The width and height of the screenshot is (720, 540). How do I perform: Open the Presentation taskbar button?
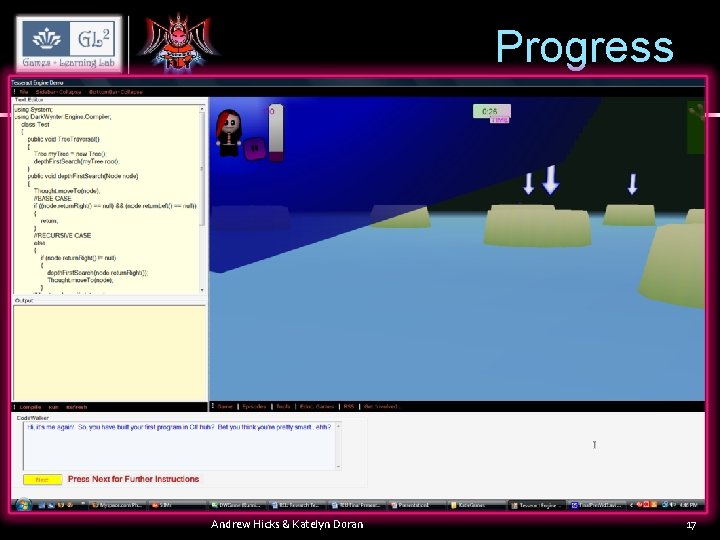(x=416, y=506)
